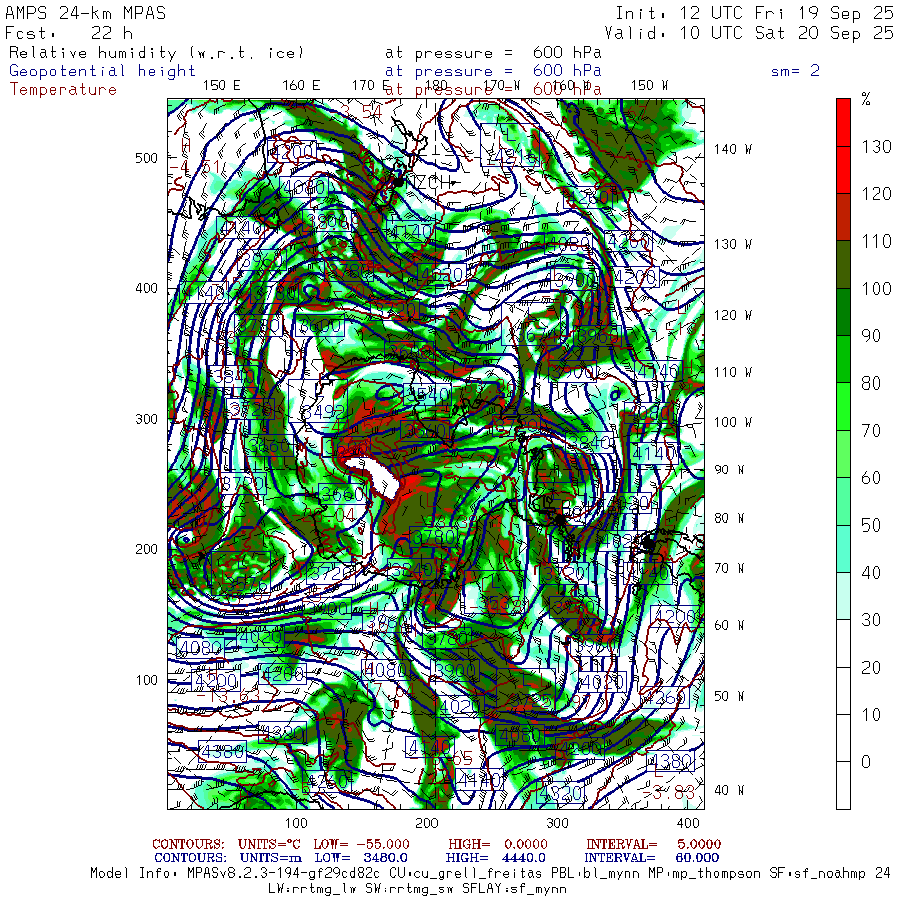Click the 'AMPS 24-km MPAS' title text
The height and width of the screenshot is (900, 900).
[86, 13]
